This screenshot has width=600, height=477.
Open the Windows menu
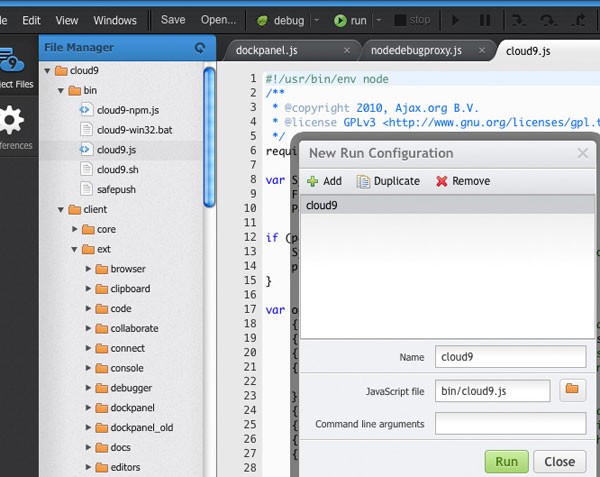115,20
